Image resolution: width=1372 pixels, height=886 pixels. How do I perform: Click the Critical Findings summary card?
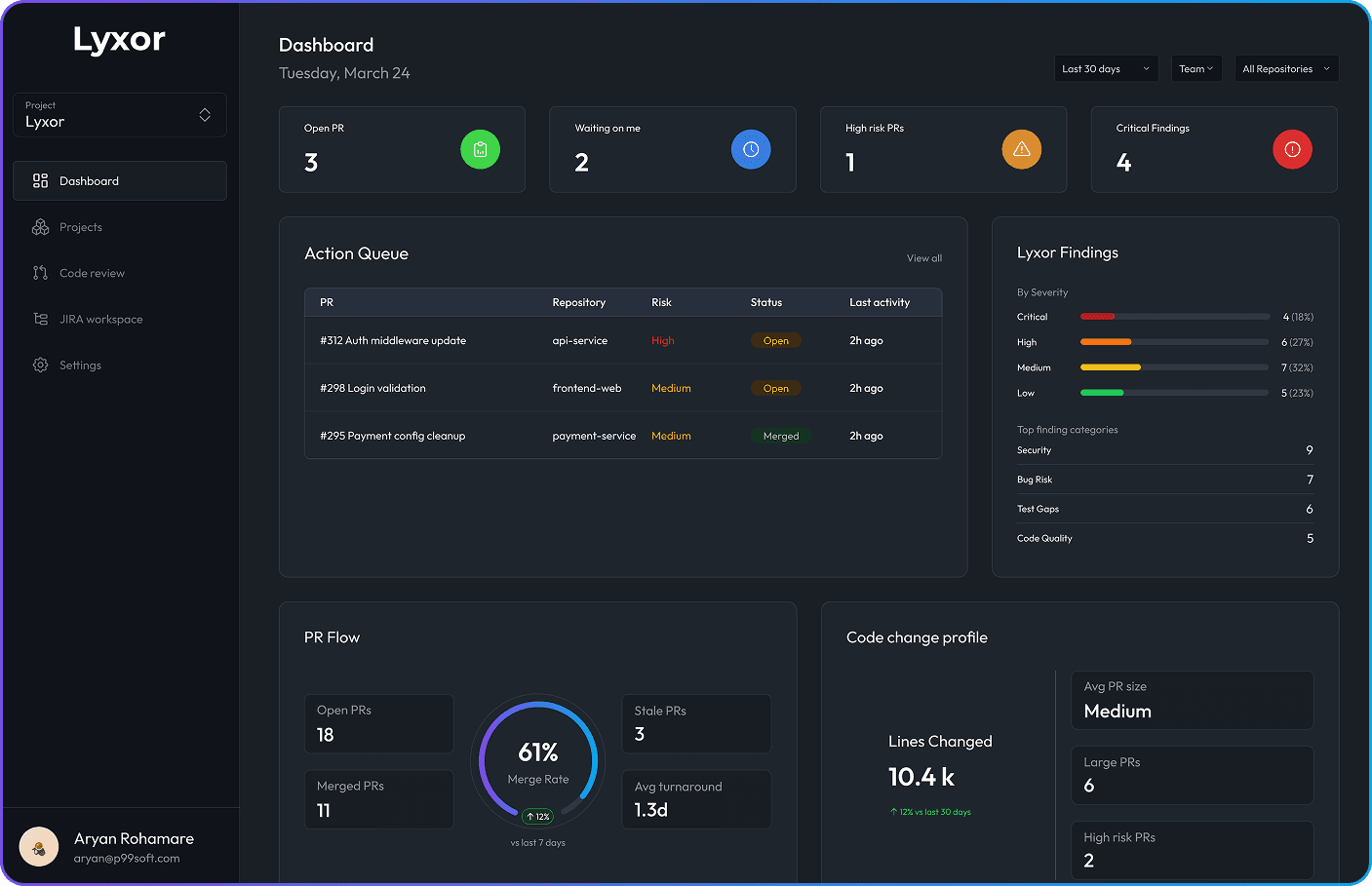point(1214,149)
